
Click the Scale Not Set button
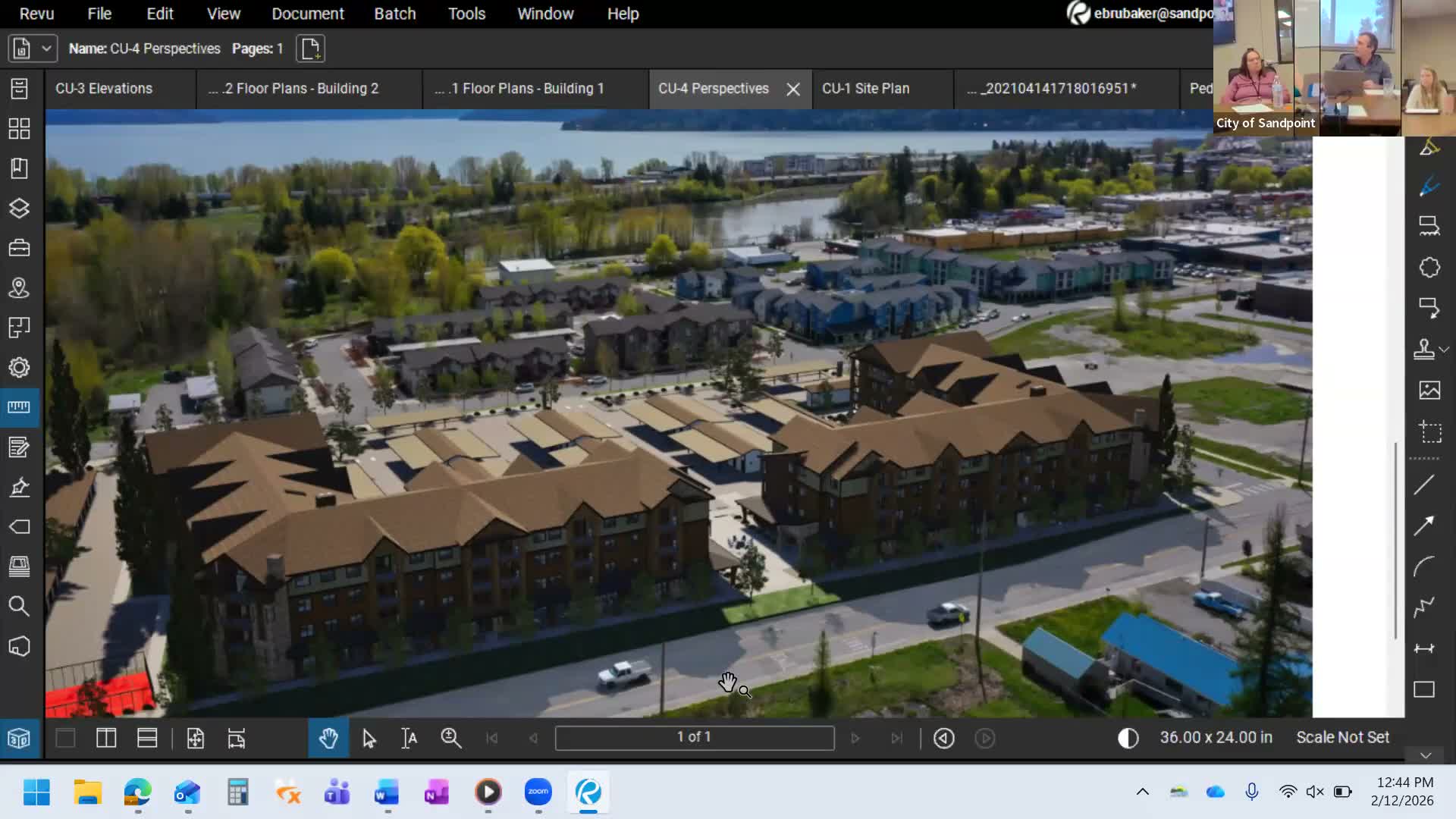[1342, 736]
